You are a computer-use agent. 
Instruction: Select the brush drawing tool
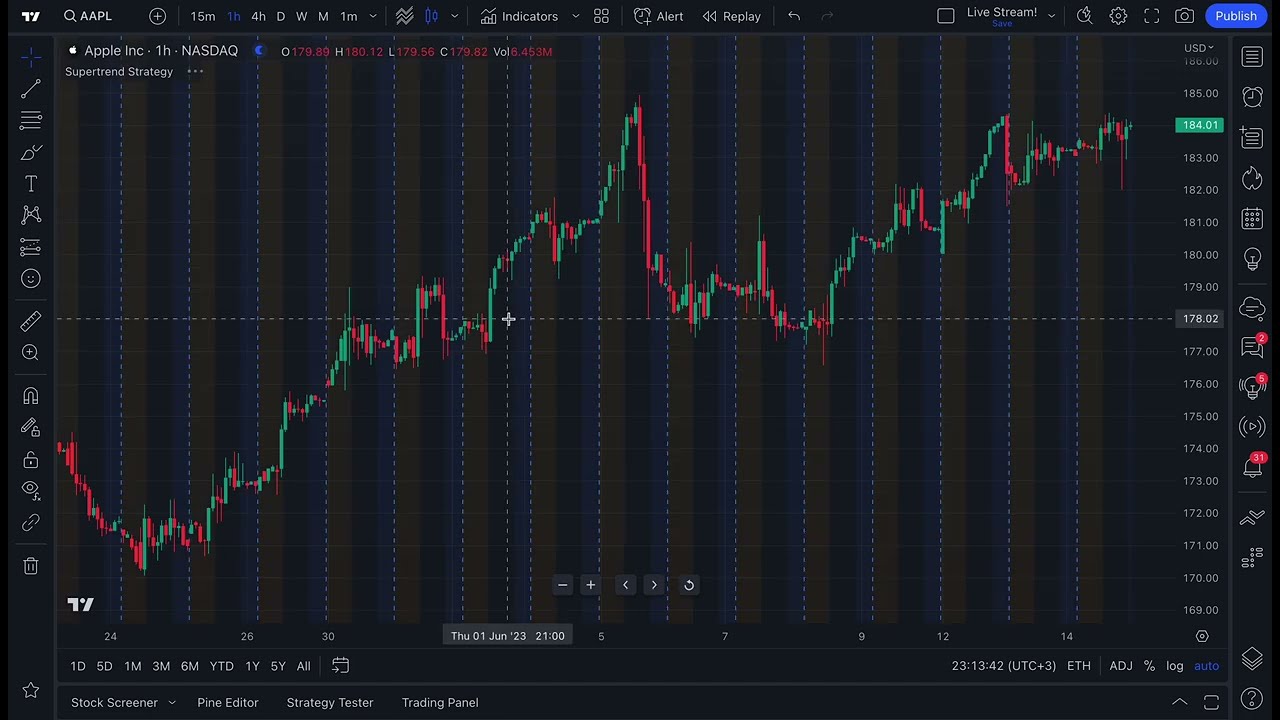click(x=31, y=153)
